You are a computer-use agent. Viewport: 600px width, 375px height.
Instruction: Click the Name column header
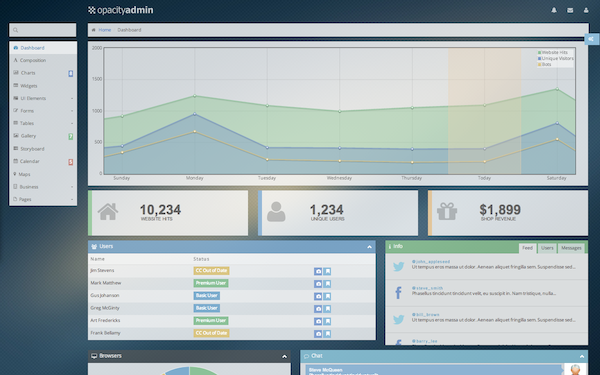coord(98,259)
